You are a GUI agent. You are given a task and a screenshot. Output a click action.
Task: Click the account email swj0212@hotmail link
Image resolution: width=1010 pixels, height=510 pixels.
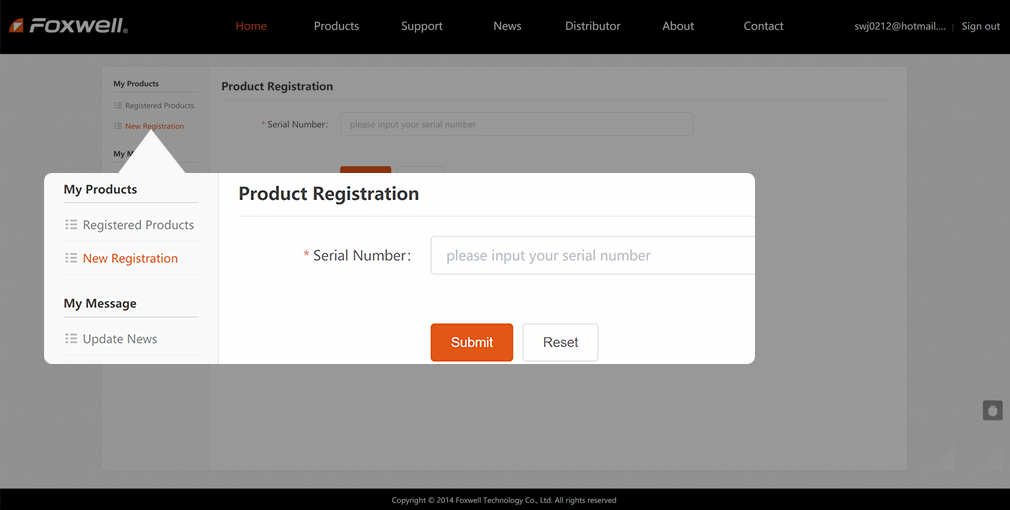pyautogui.click(x=899, y=27)
